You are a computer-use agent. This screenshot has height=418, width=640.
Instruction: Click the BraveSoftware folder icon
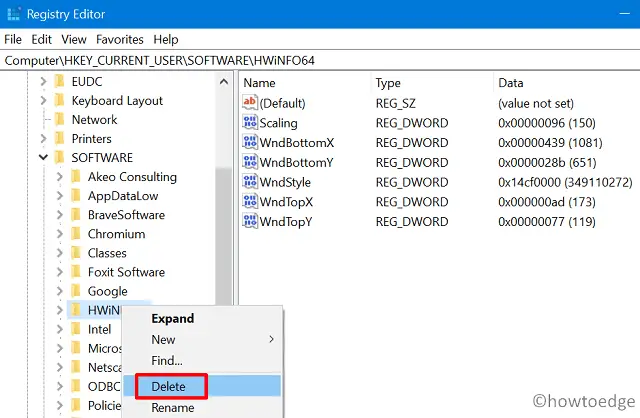pos(76,215)
